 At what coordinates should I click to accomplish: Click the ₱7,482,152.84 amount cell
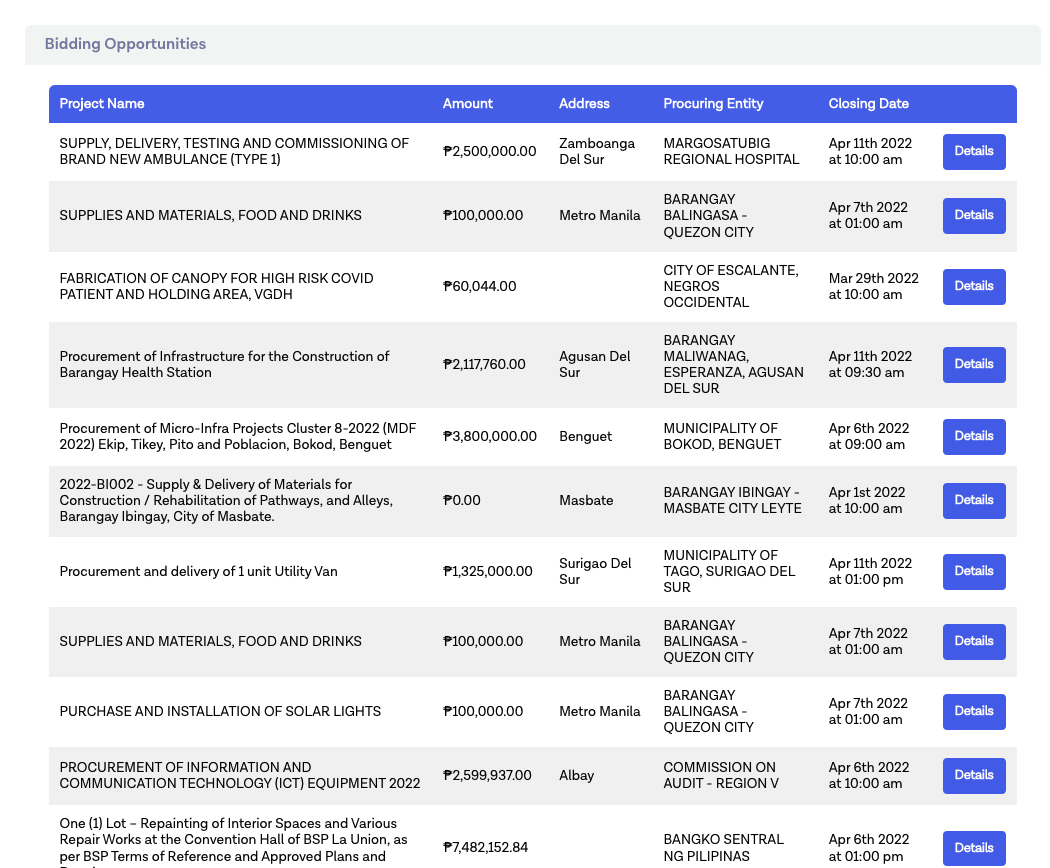pyautogui.click(x=485, y=848)
